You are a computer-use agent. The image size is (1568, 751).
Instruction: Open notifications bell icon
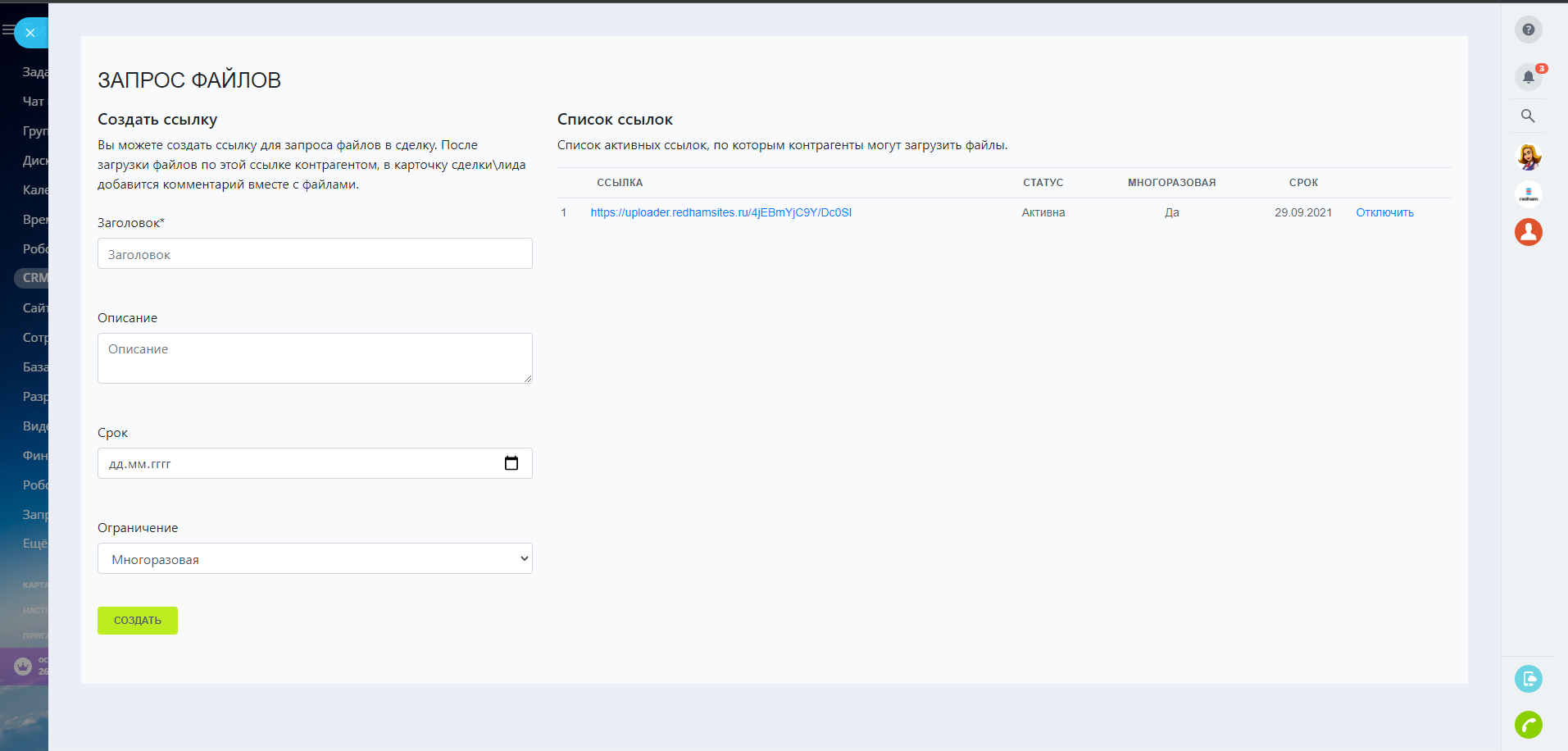(x=1528, y=77)
